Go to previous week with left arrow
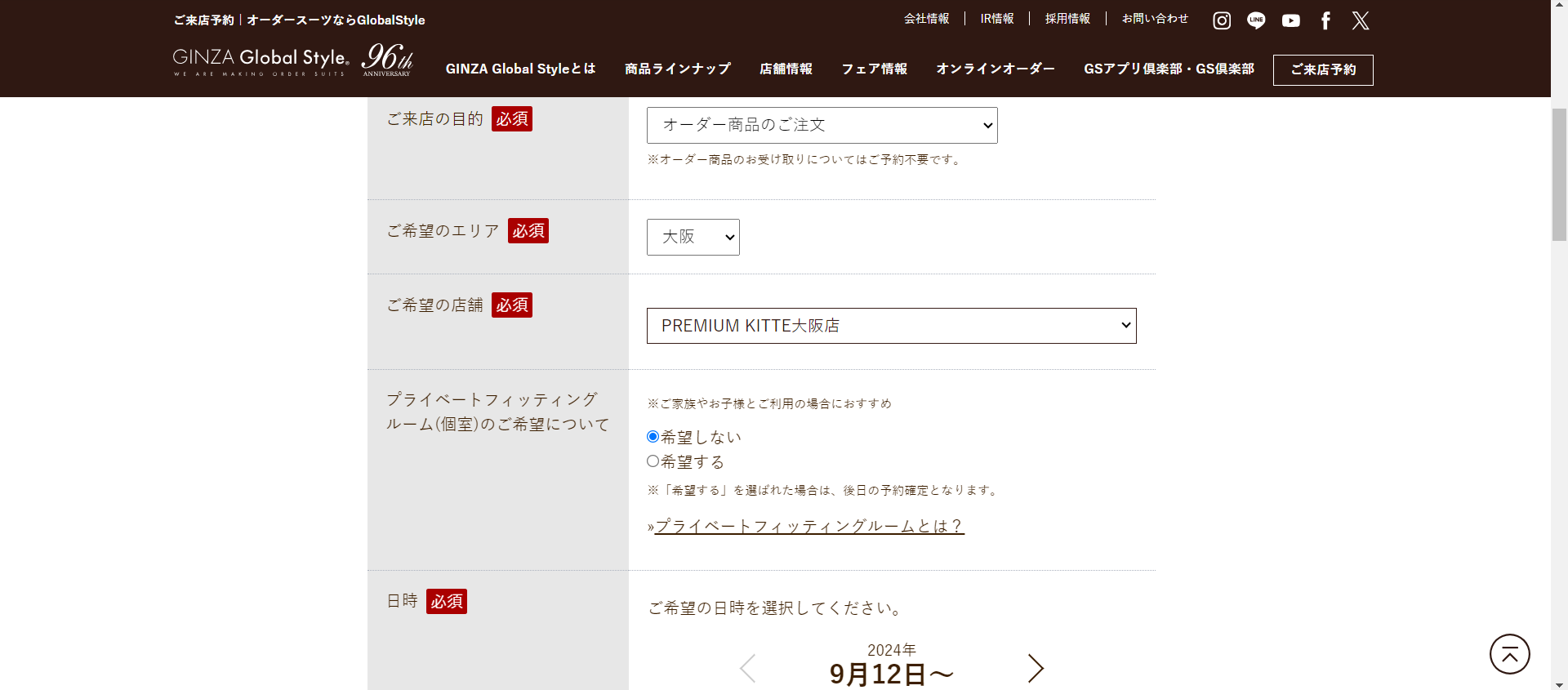This screenshot has height=690, width=1568. (747, 668)
